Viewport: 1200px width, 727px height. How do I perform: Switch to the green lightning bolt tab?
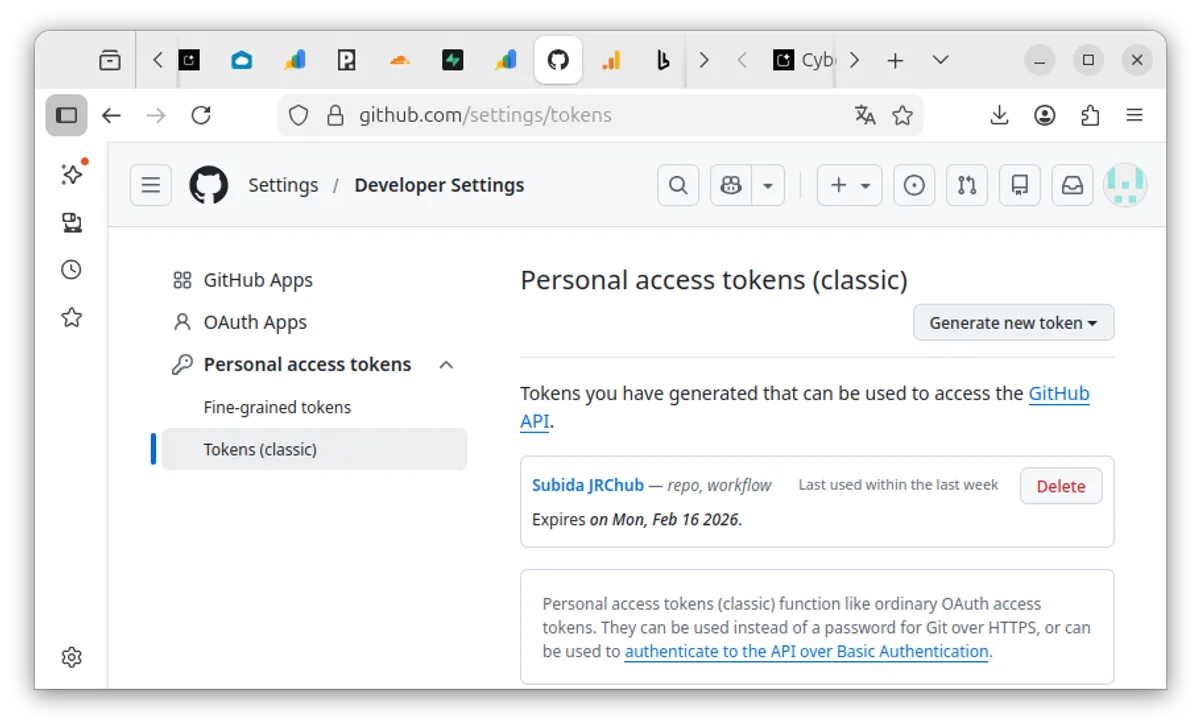click(452, 61)
